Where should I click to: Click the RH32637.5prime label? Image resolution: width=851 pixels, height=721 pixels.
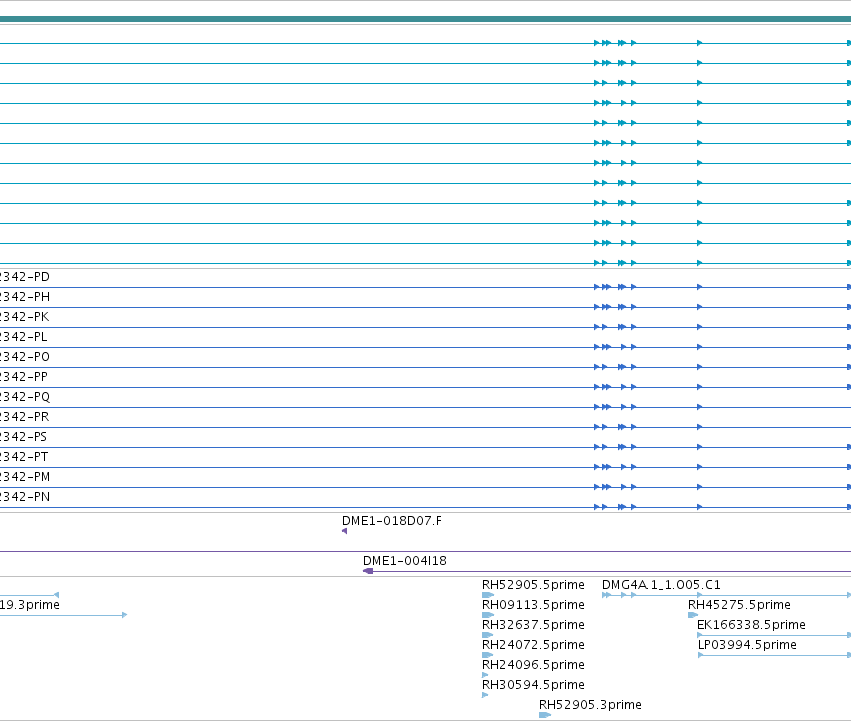pos(534,625)
